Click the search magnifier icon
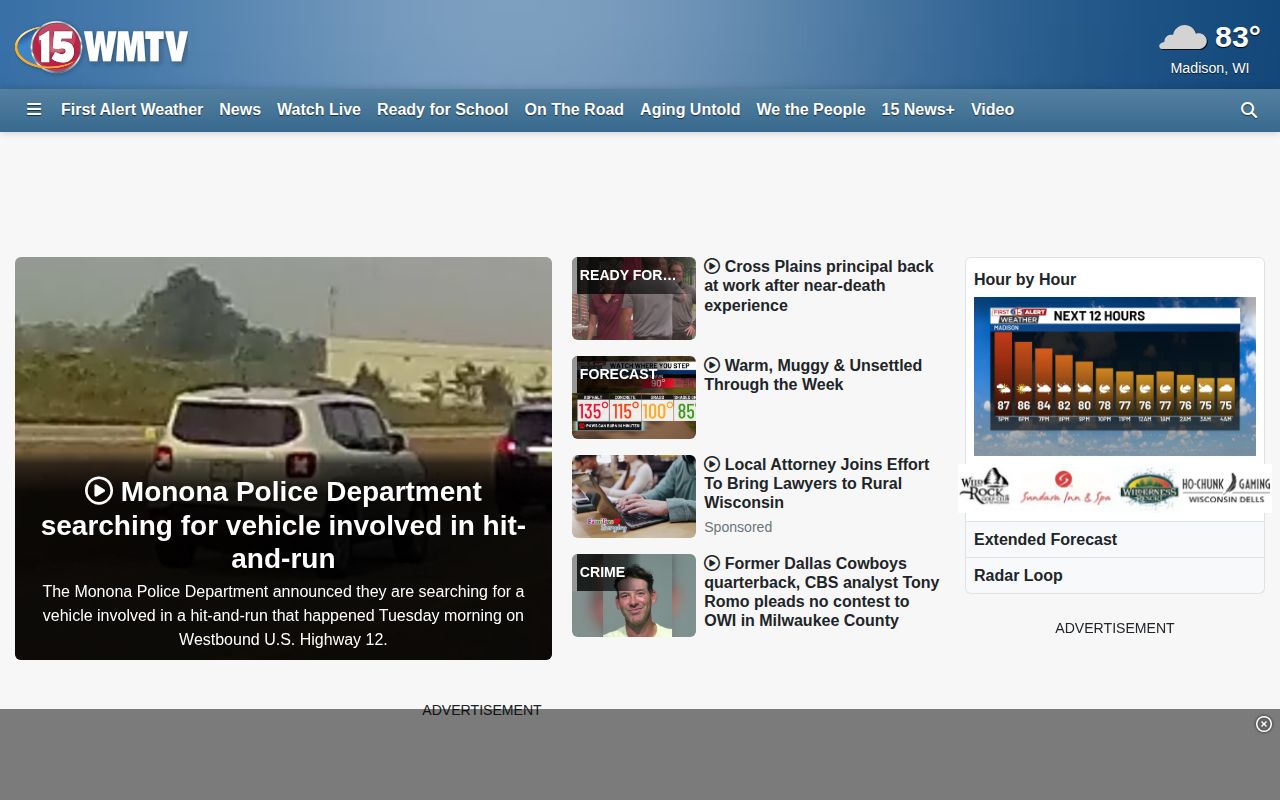The image size is (1280, 800). coord(1249,110)
